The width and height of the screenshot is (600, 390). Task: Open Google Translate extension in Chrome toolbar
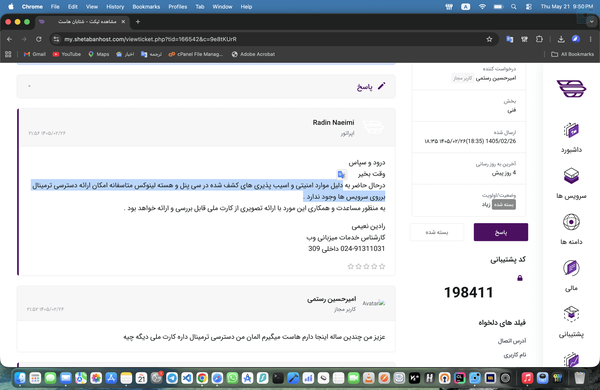(509, 39)
